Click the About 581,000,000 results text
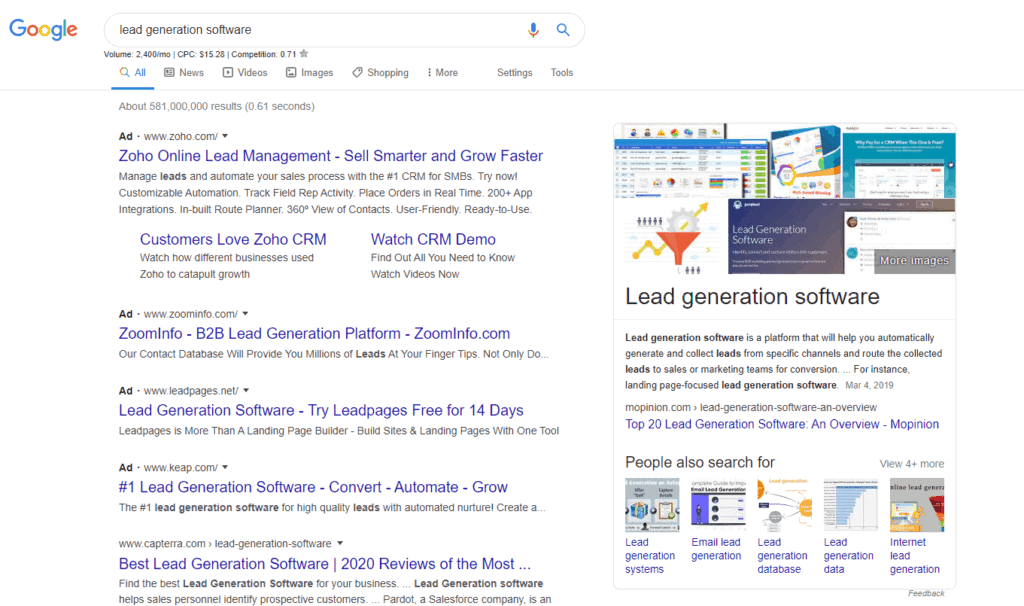Viewport: 1024px width, 606px height. tap(217, 106)
